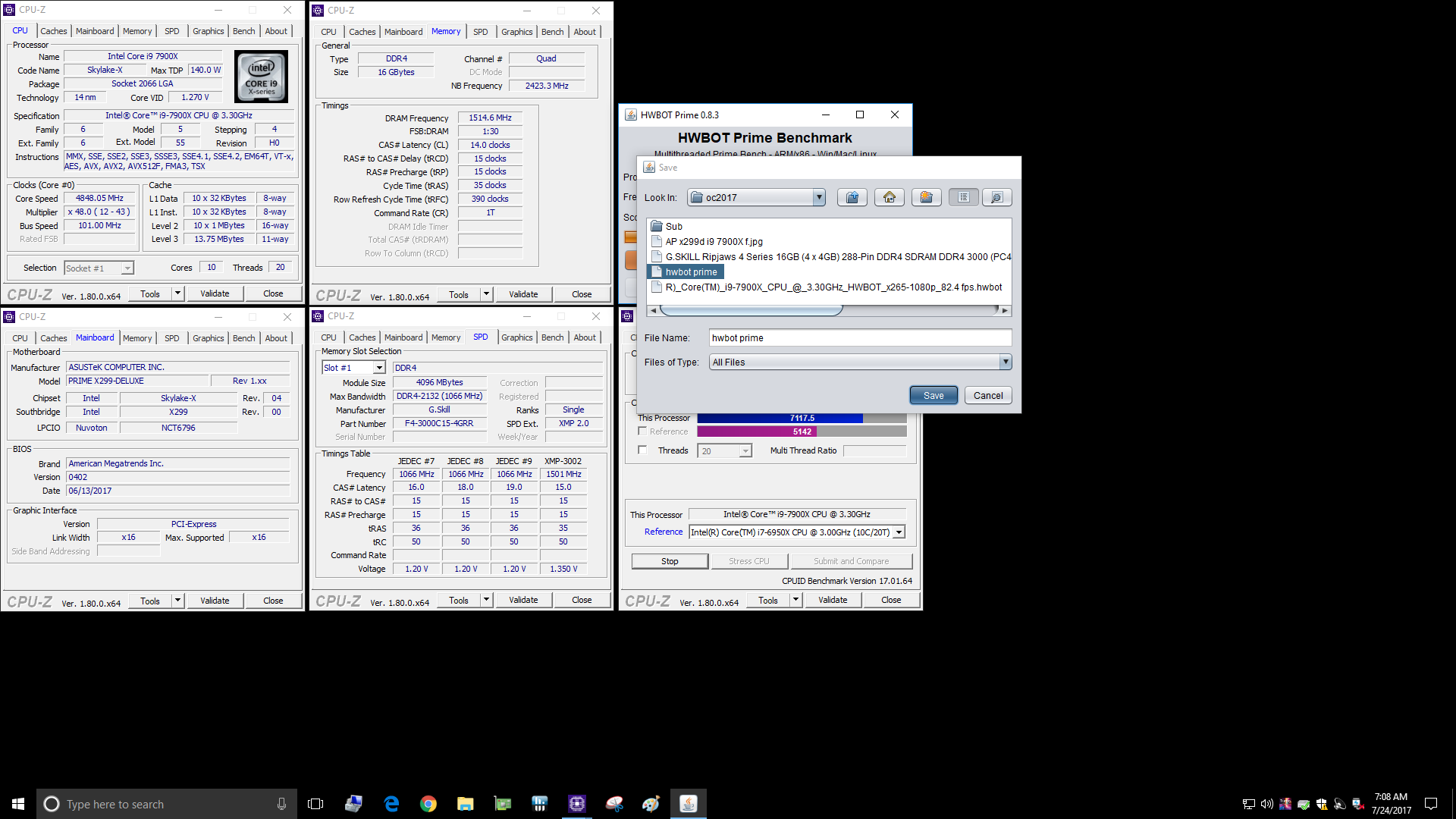The width and height of the screenshot is (1456, 819).
Task: Click the Intel Core i9 X-series logo
Action: pyautogui.click(x=261, y=77)
